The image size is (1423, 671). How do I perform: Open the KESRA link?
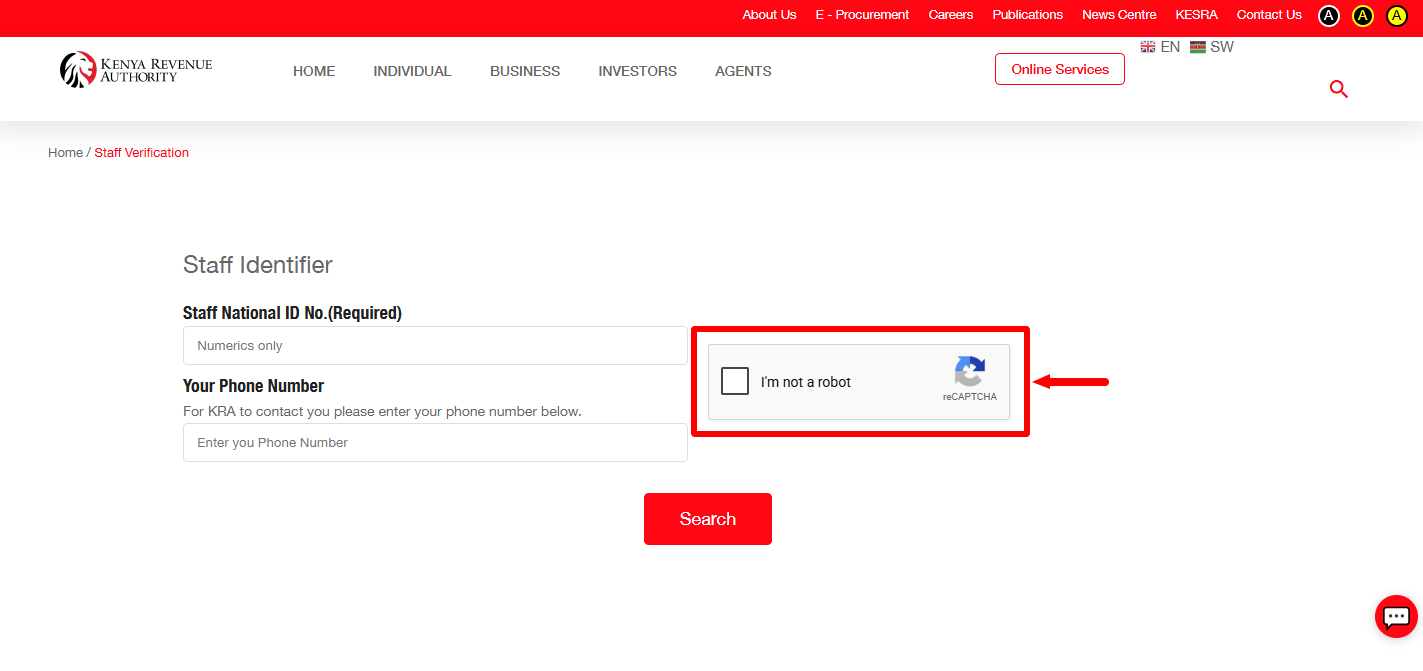point(1197,15)
